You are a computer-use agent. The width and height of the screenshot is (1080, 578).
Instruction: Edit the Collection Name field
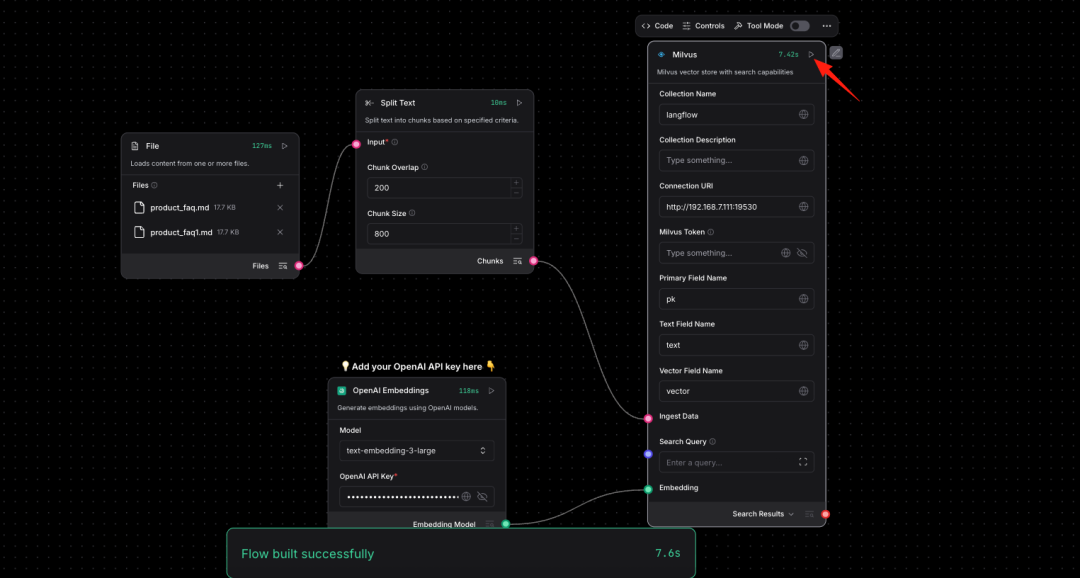[x=736, y=114]
